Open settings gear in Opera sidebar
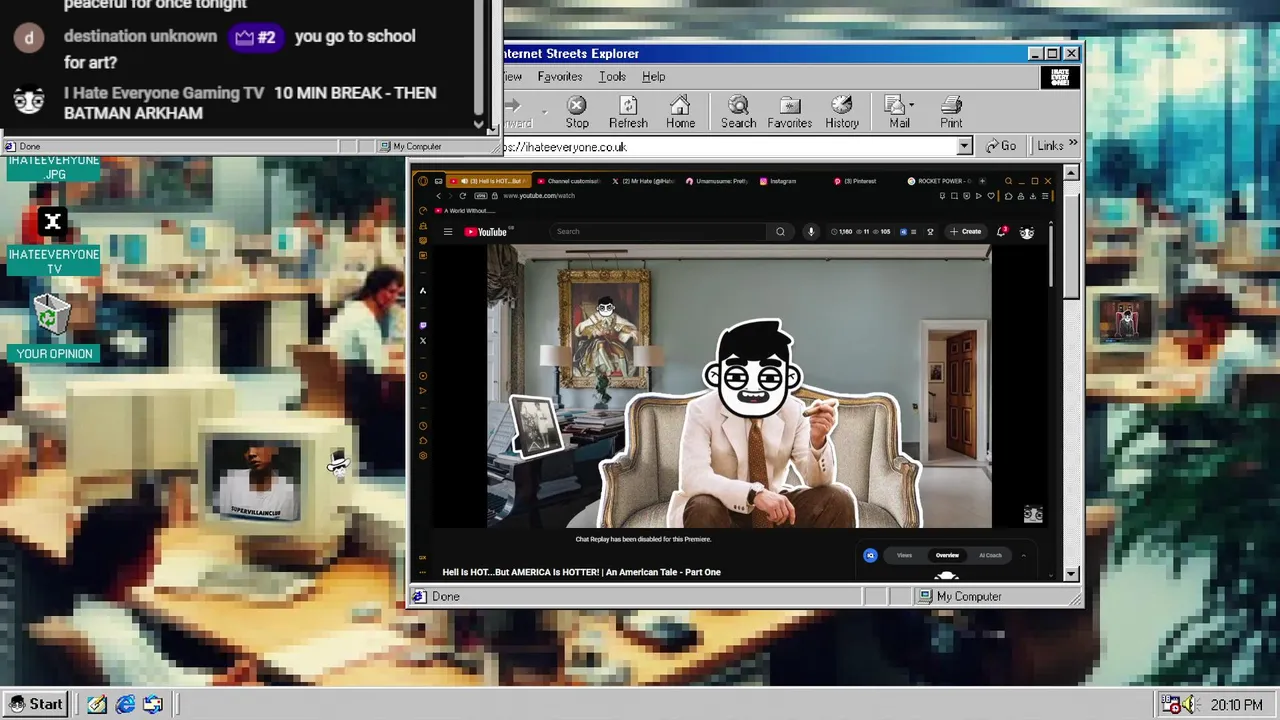 pyautogui.click(x=423, y=456)
